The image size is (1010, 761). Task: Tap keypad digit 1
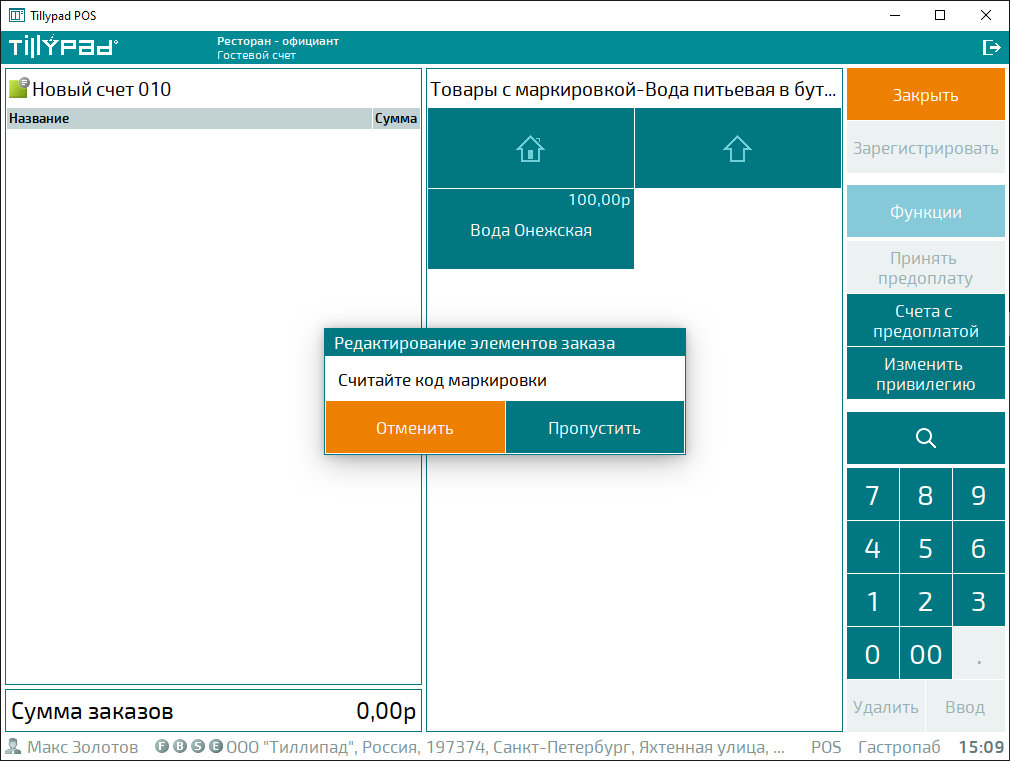coord(873,601)
